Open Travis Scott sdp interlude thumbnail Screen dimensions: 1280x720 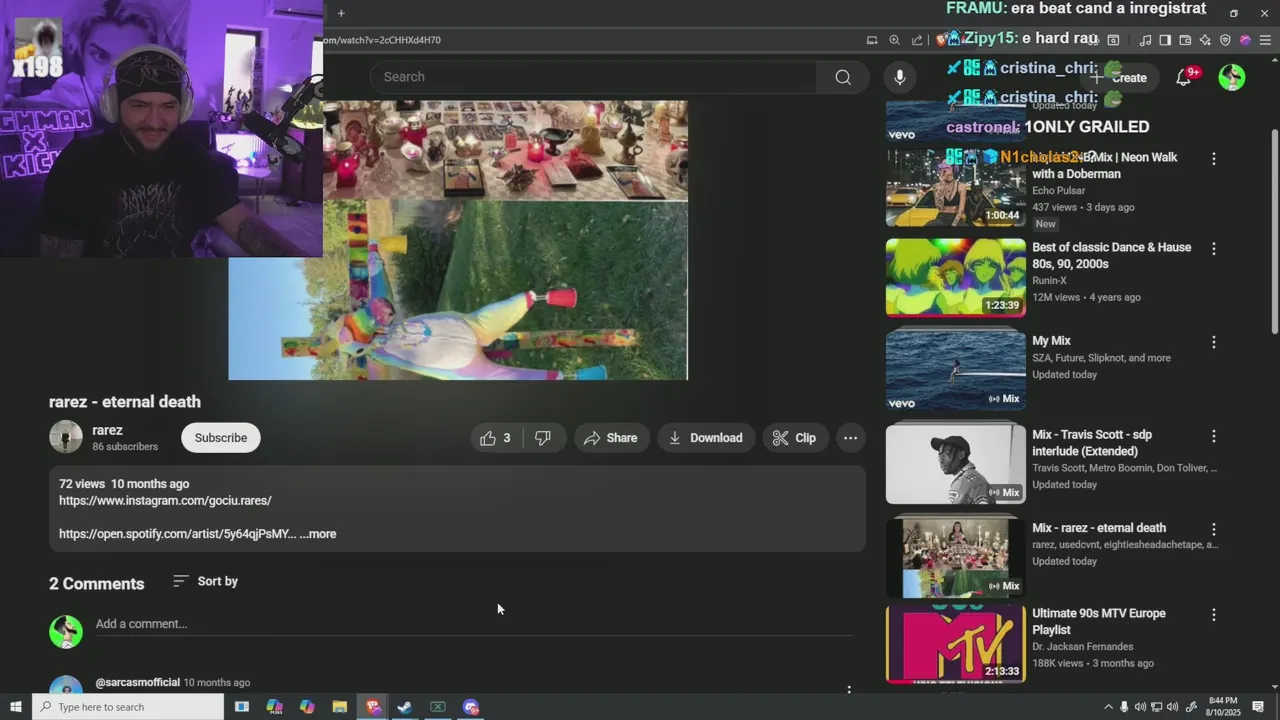[x=956, y=463]
